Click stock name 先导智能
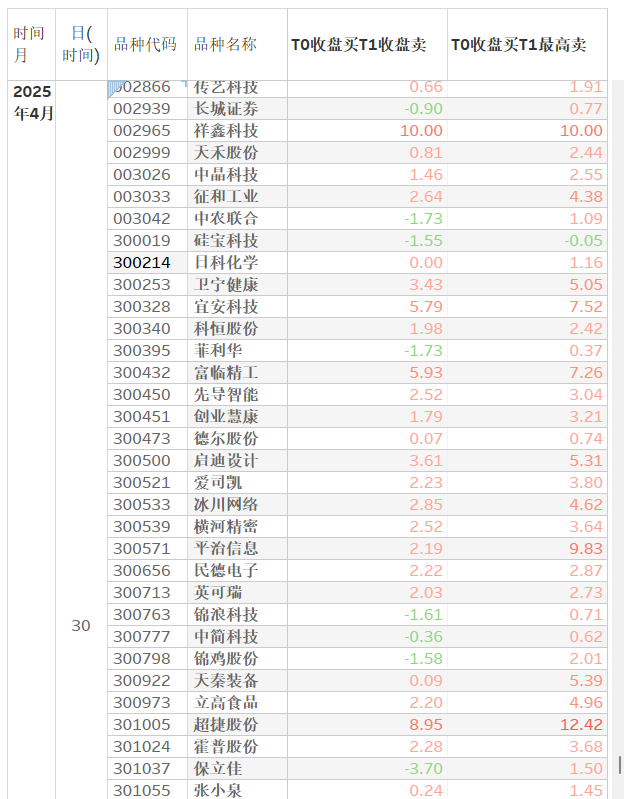Screen dimensions: 624x799 (x=226, y=394)
